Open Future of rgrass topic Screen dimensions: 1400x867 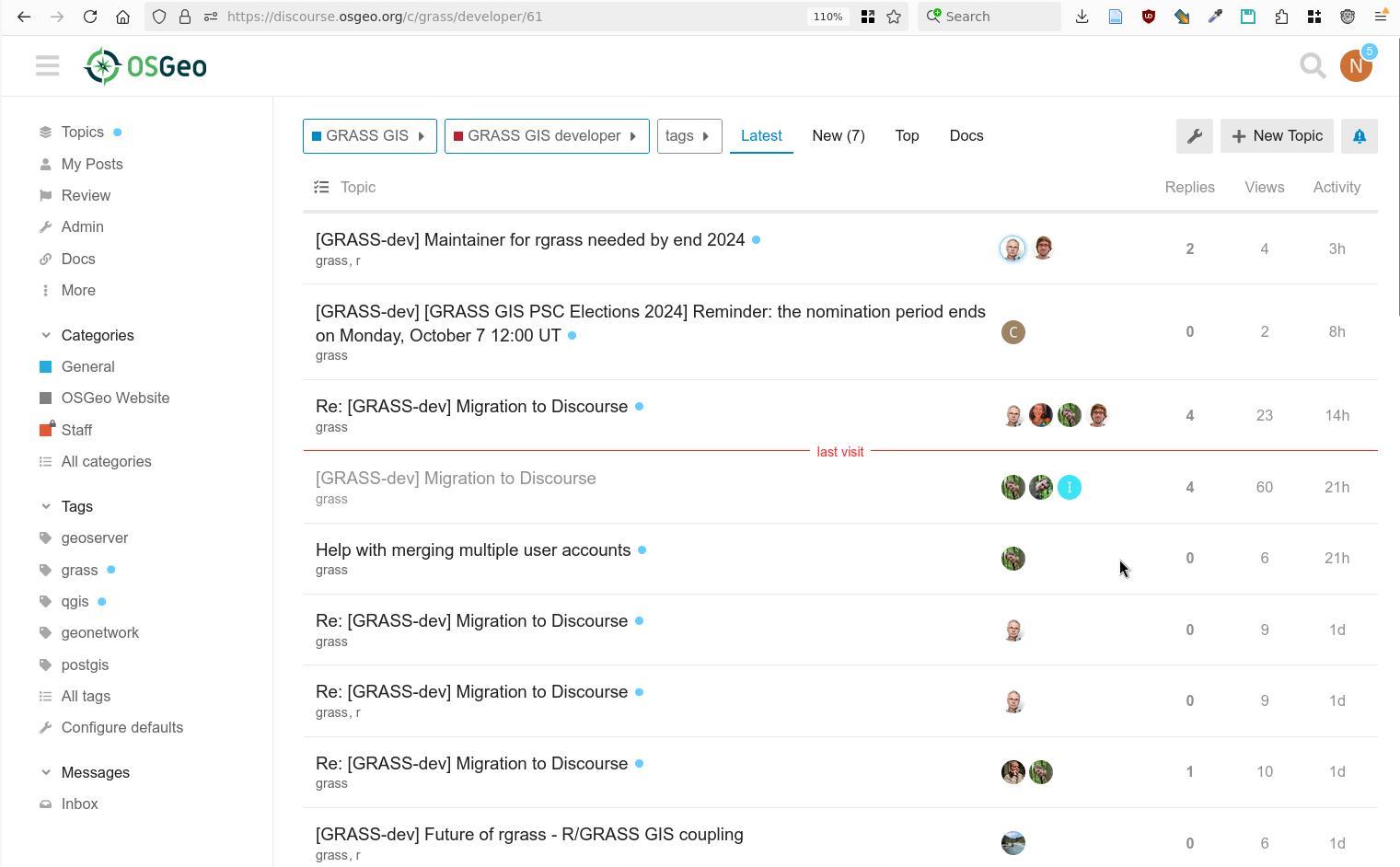[529, 834]
